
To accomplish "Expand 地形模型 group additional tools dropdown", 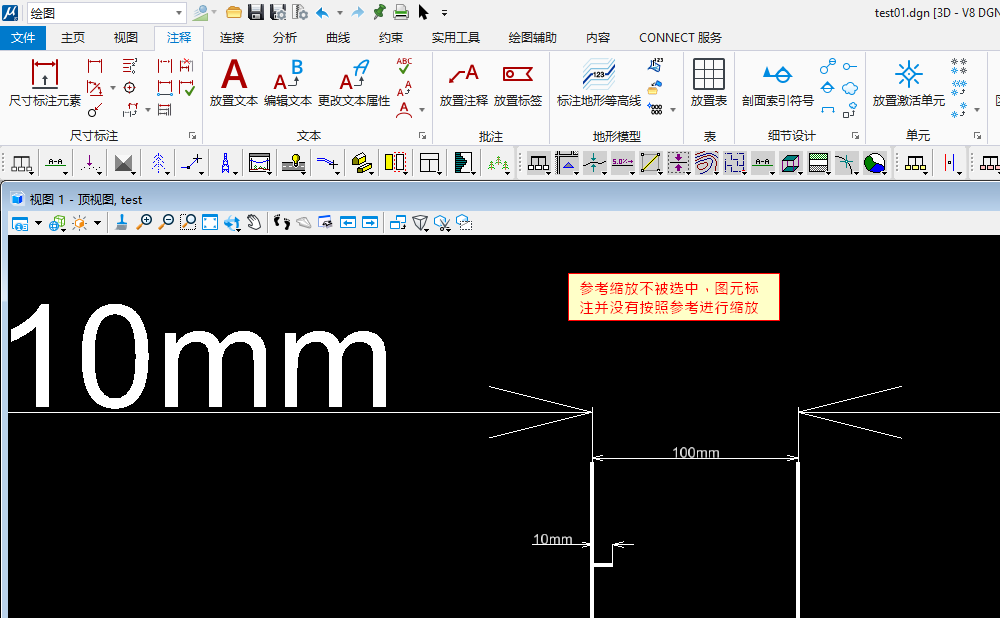I will click(x=673, y=110).
